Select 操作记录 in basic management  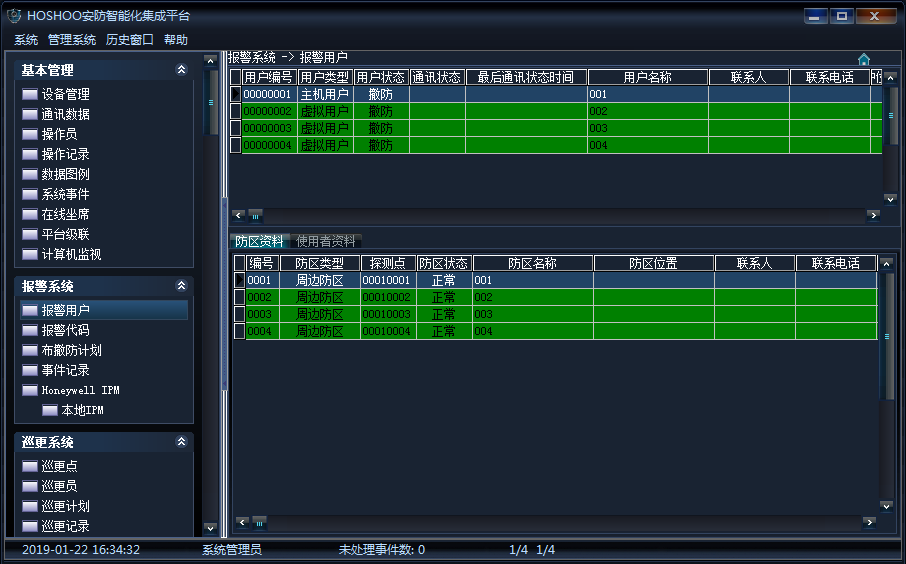tap(65, 154)
